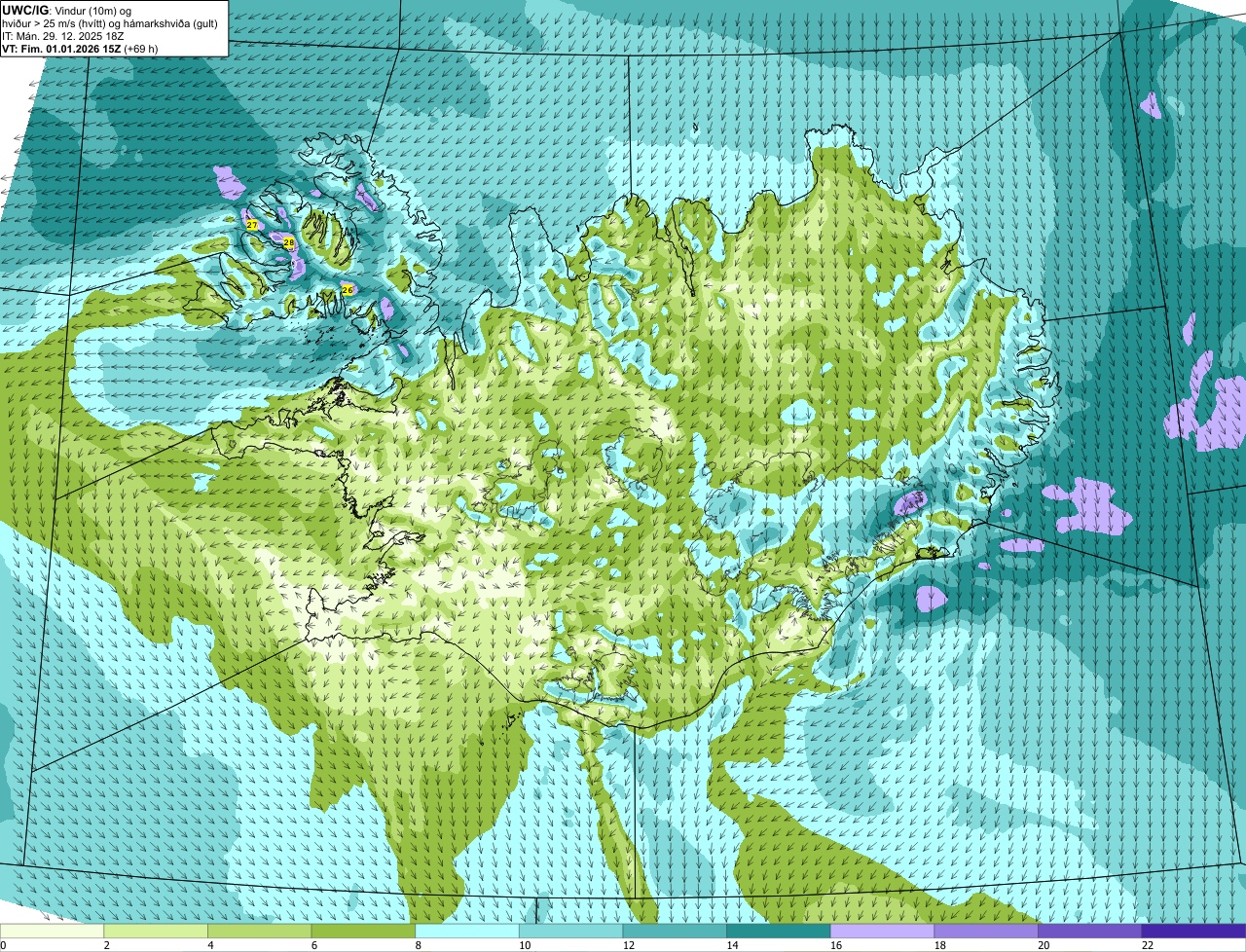Select the 2–4 m/s light green swatch
The width and height of the screenshot is (1246, 952).
(156, 931)
